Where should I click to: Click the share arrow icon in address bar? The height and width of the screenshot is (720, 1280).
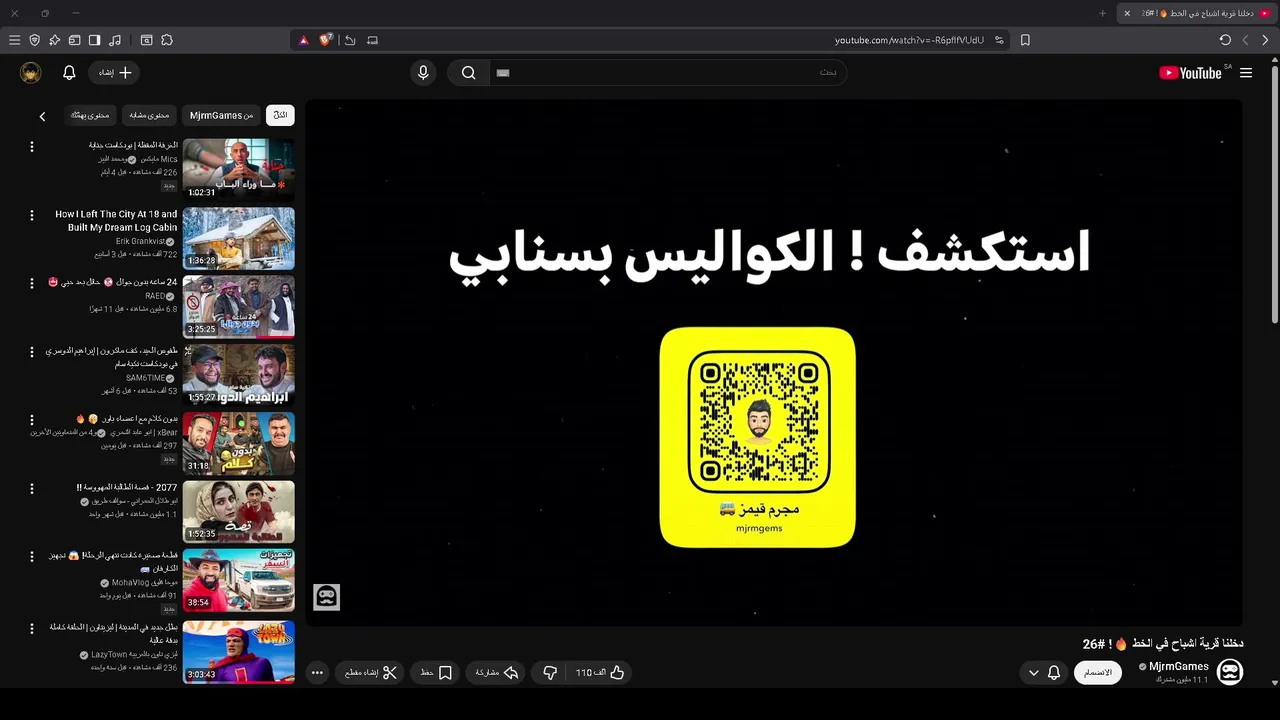point(350,40)
